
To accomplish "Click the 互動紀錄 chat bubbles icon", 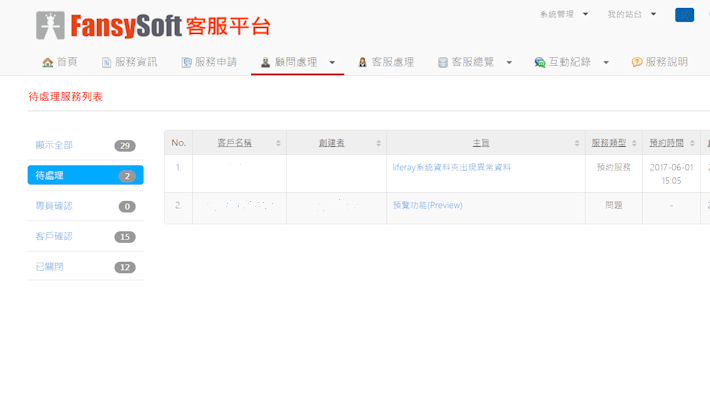I will [540, 62].
